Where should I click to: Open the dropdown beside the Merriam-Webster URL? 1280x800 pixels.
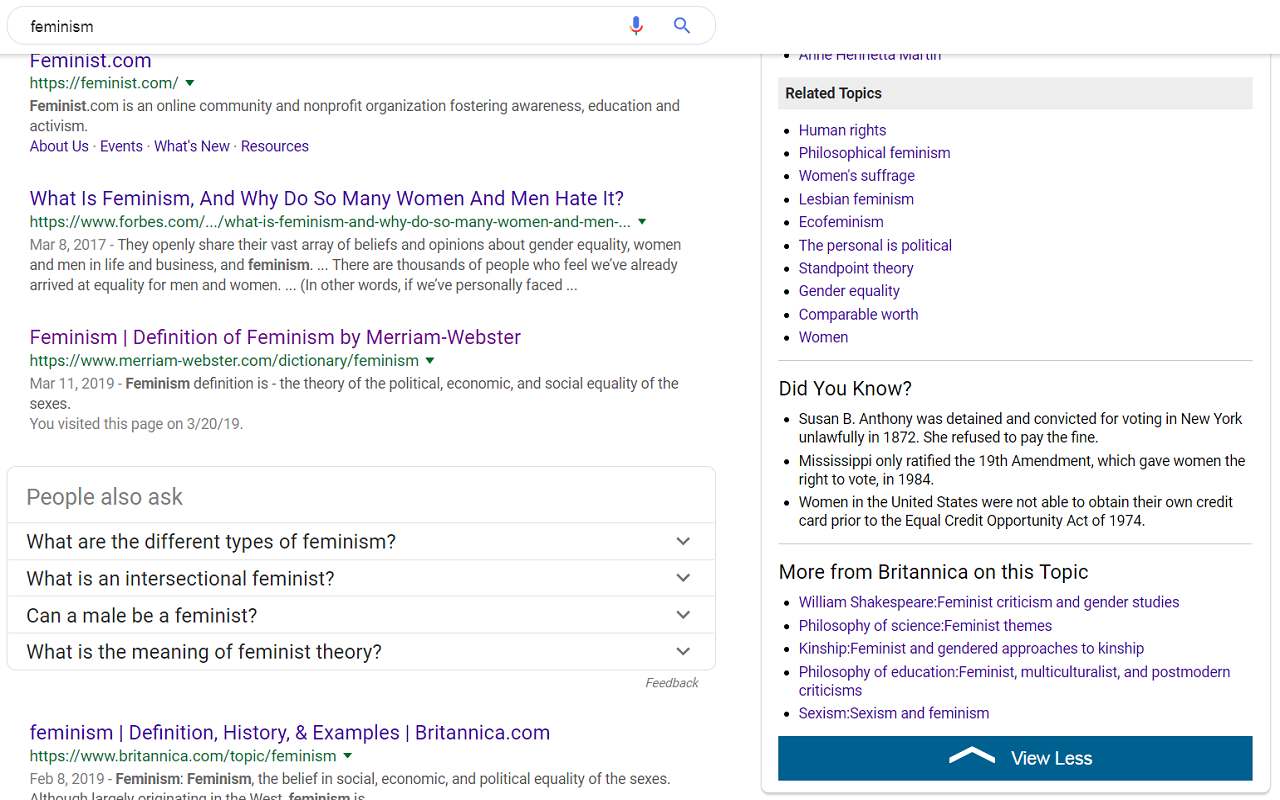430,360
